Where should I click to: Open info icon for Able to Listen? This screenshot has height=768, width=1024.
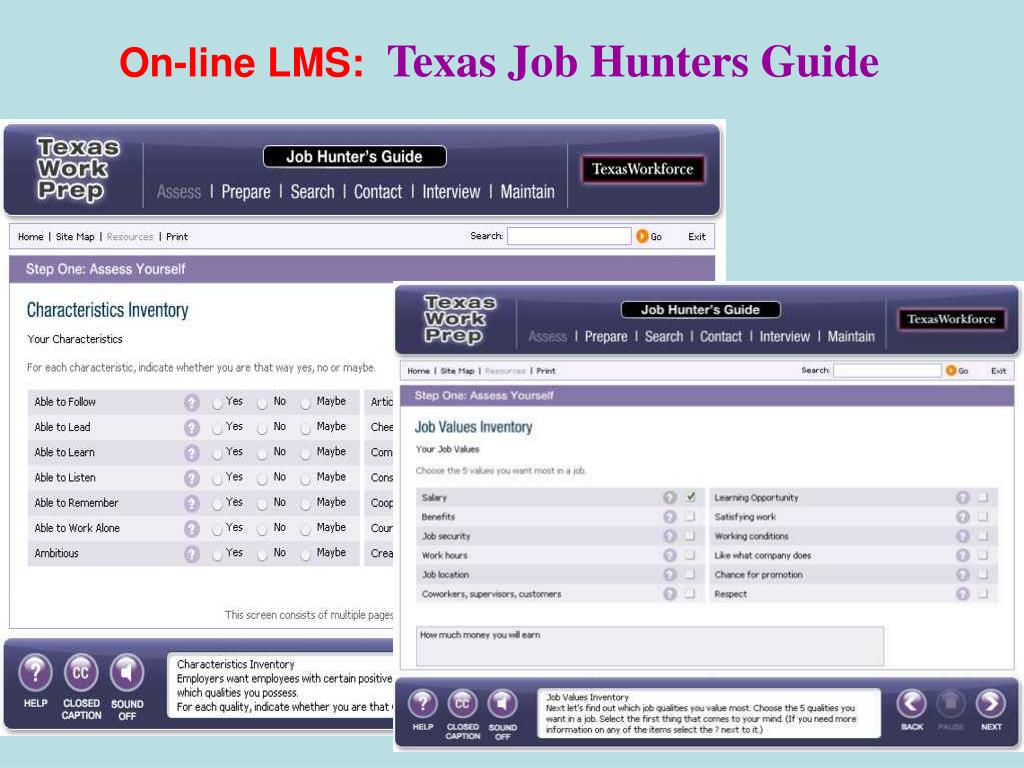(191, 478)
